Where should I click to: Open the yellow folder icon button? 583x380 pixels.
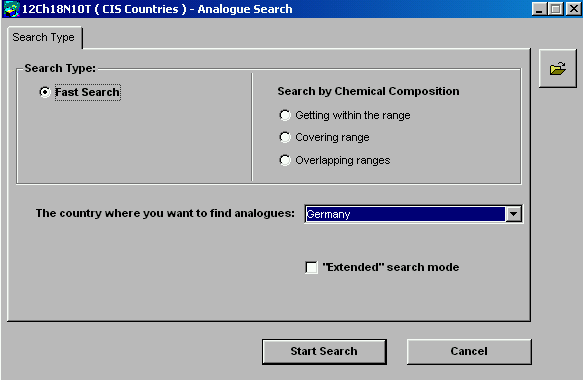(558, 69)
